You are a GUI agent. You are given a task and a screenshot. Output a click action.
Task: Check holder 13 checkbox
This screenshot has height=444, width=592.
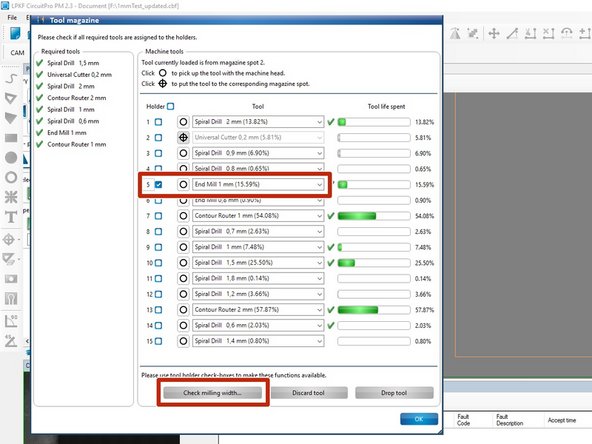(159, 310)
